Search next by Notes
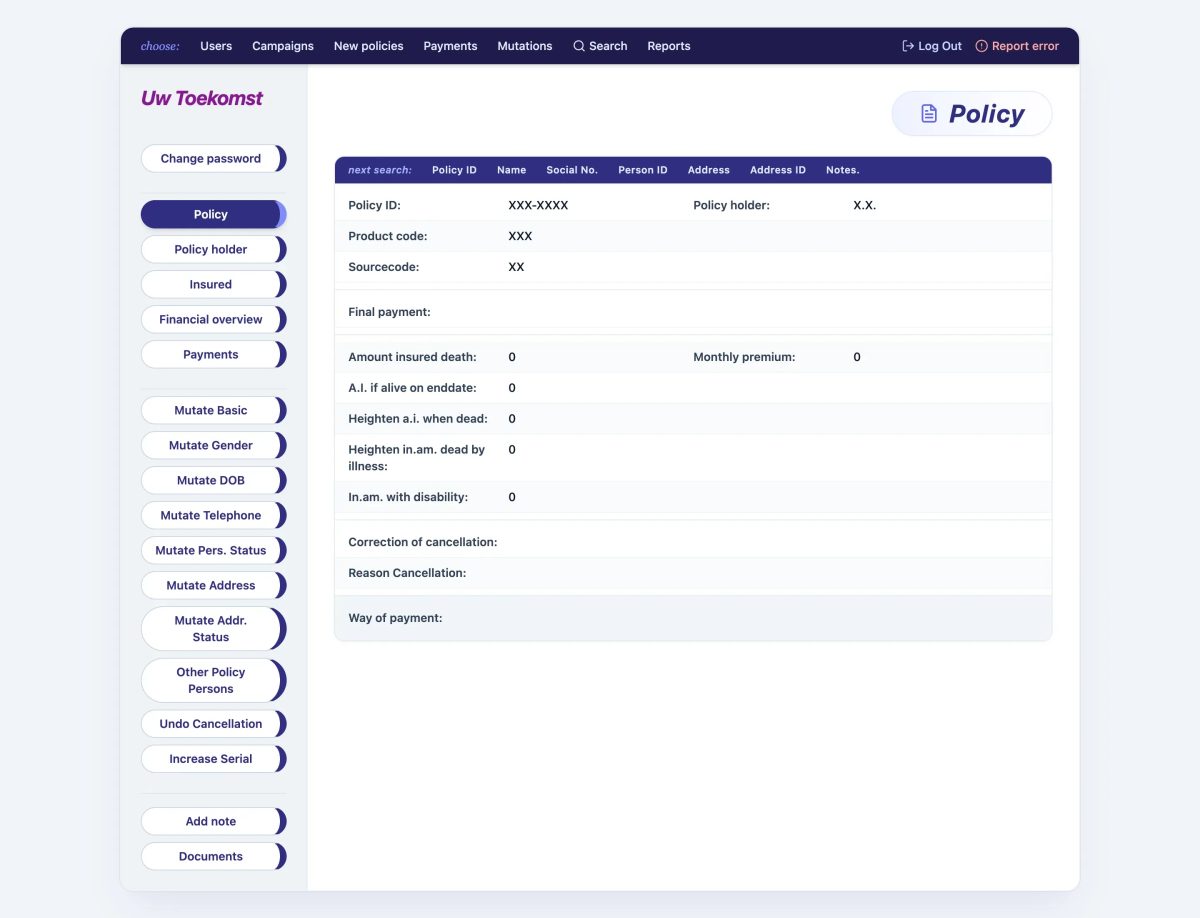Image resolution: width=1200 pixels, height=918 pixels. click(842, 170)
